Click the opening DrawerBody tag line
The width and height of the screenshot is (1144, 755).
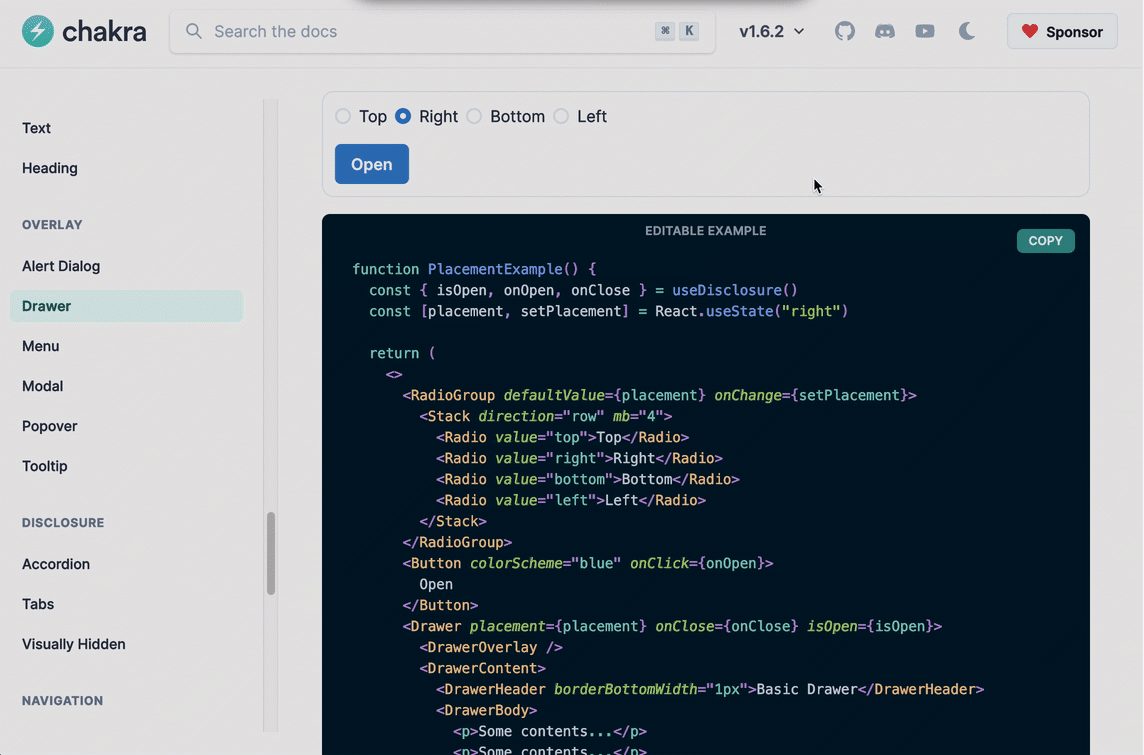pos(487,711)
